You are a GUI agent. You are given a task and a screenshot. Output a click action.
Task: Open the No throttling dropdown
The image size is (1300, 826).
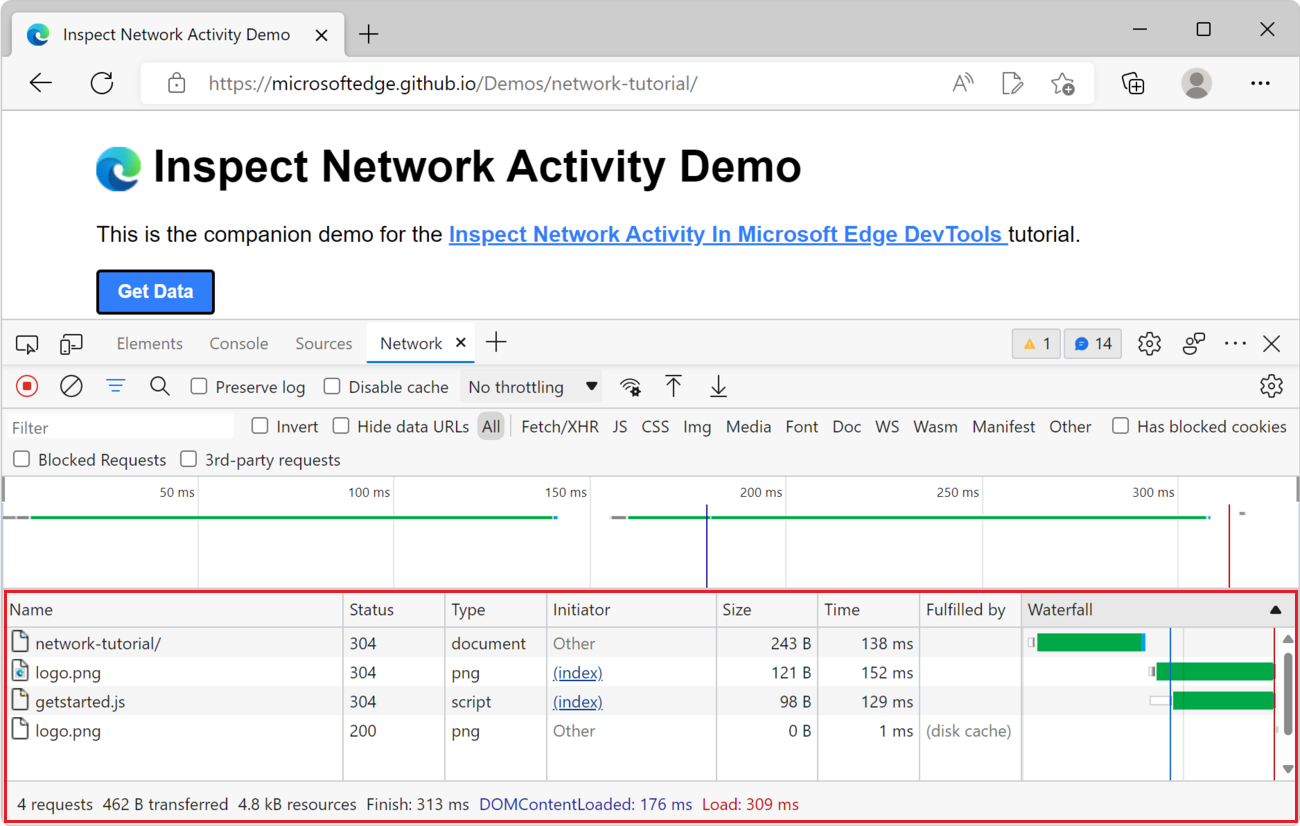coord(530,386)
